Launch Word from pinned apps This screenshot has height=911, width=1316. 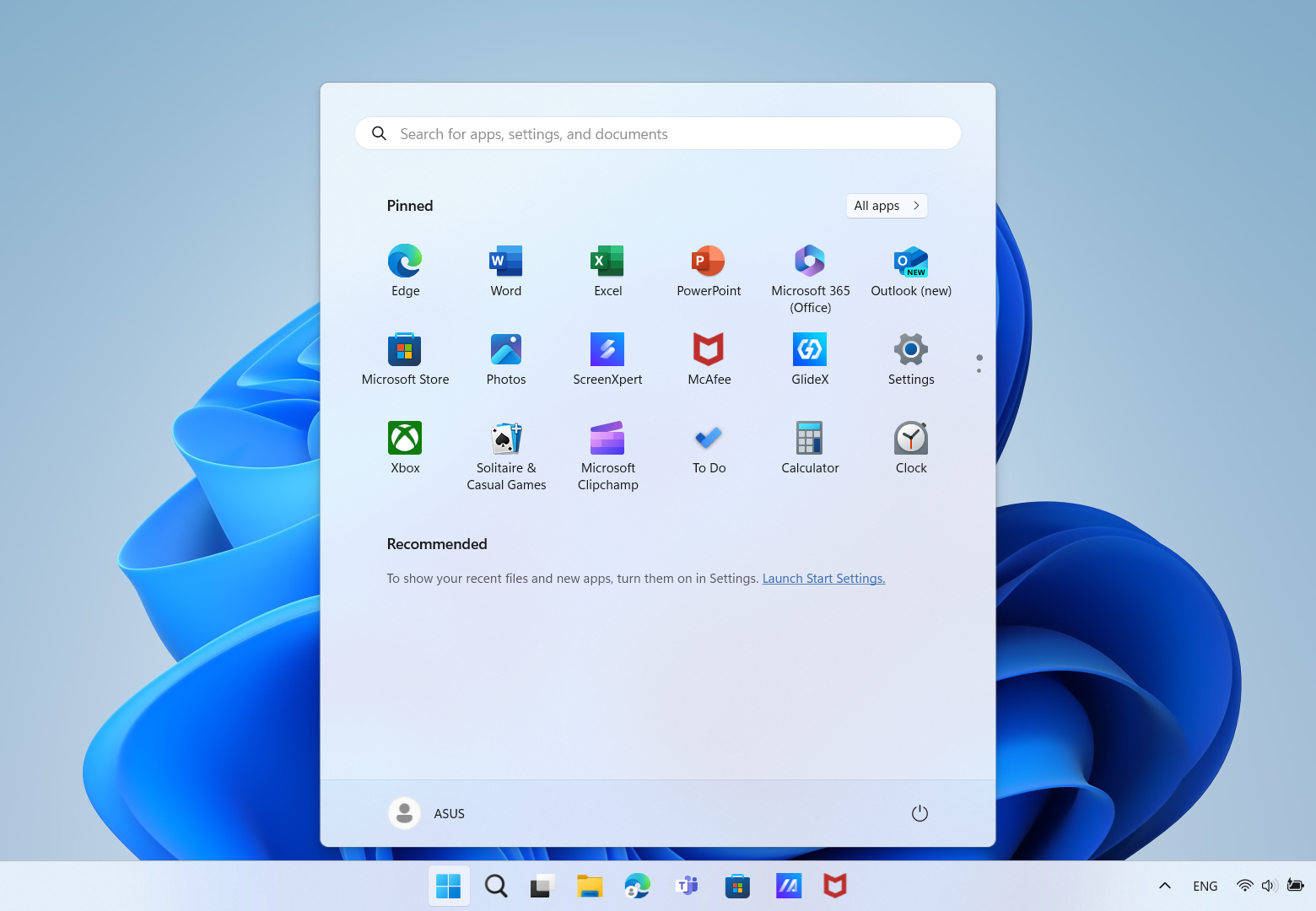click(x=506, y=272)
